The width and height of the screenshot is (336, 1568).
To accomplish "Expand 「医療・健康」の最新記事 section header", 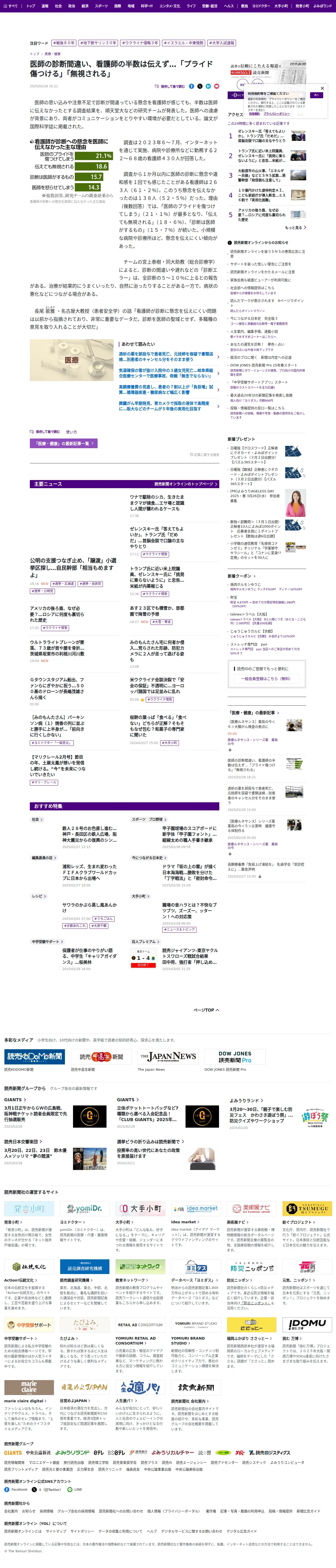I will pos(253,713).
